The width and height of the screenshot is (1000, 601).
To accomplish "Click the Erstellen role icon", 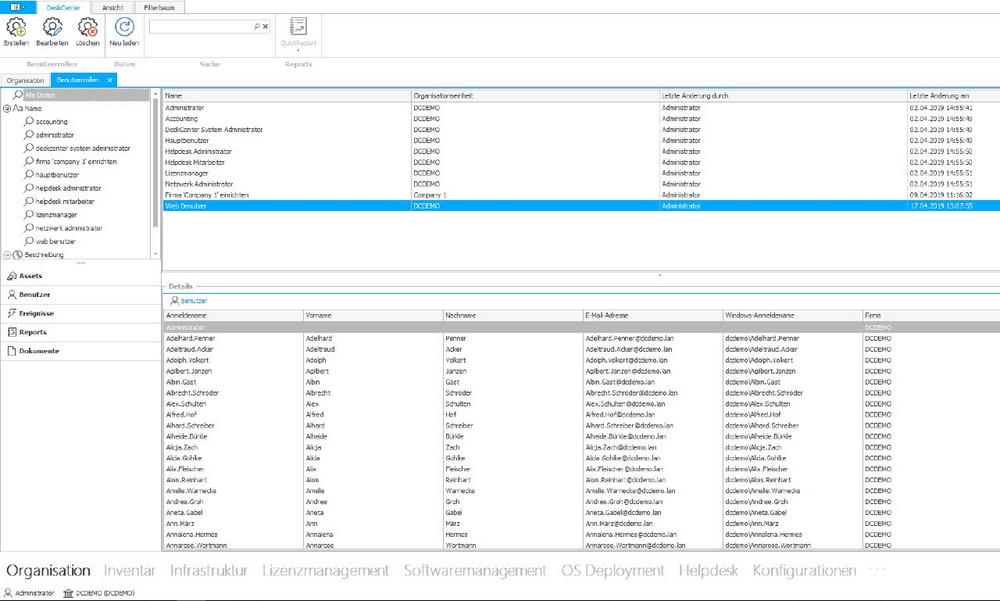I will (x=16, y=28).
